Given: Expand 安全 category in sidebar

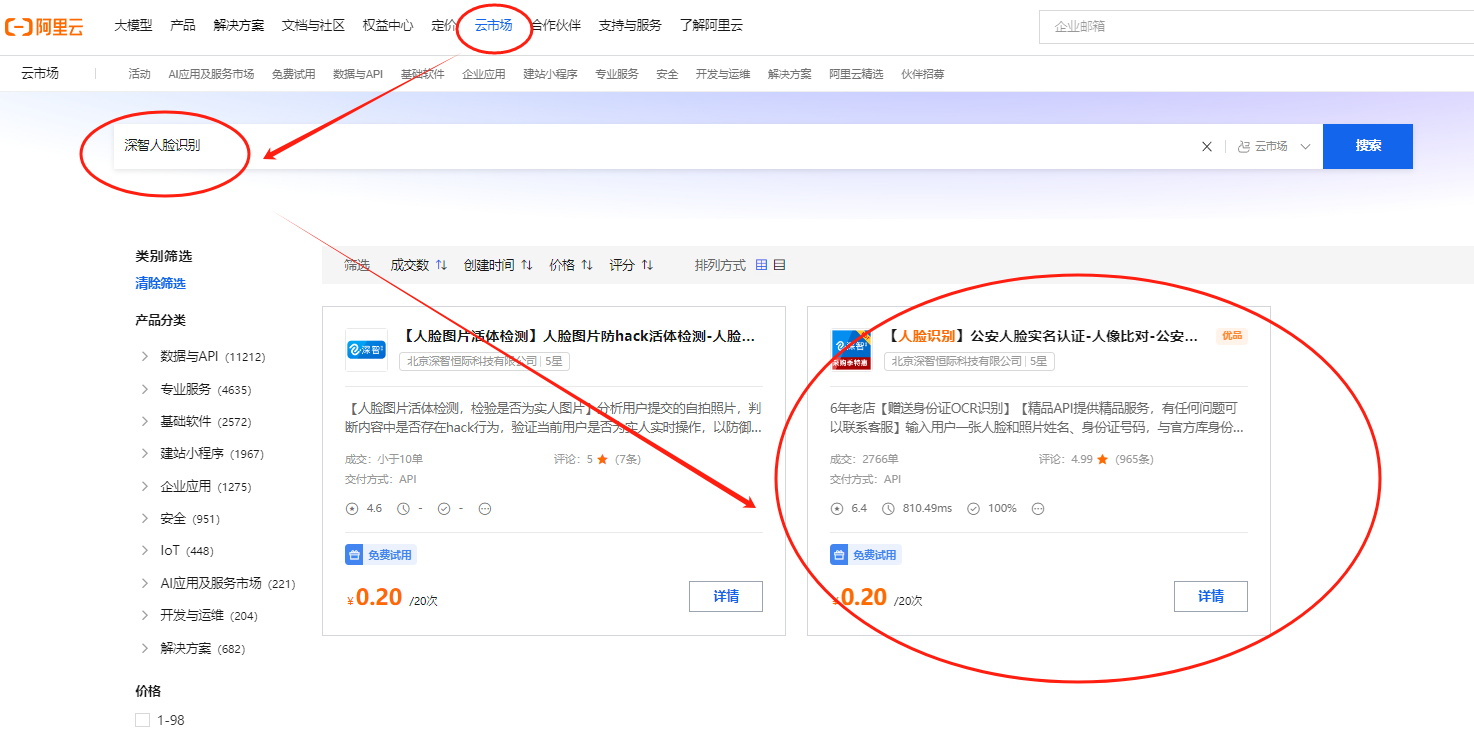Looking at the screenshot, I should click(x=146, y=519).
